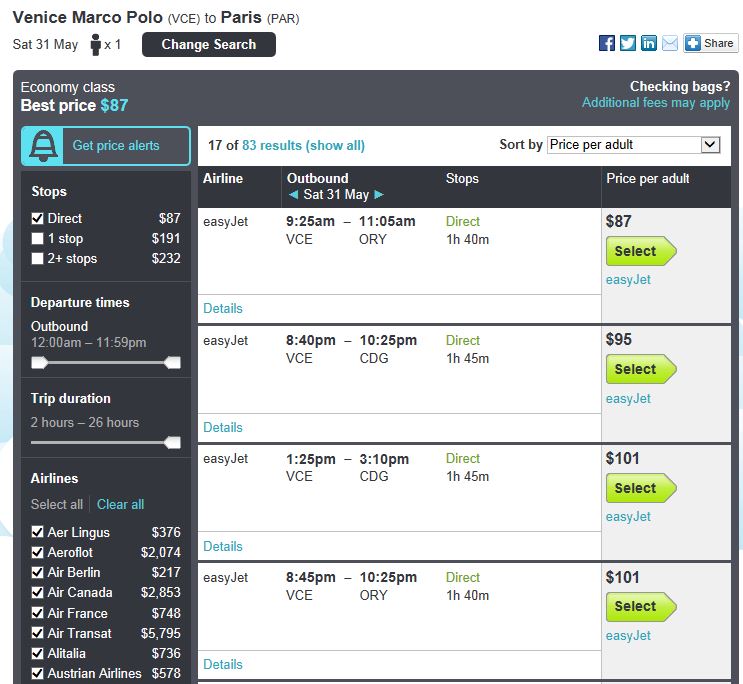Click easyJet link under $95 price
Screen dimensions: 743x684
(628, 399)
